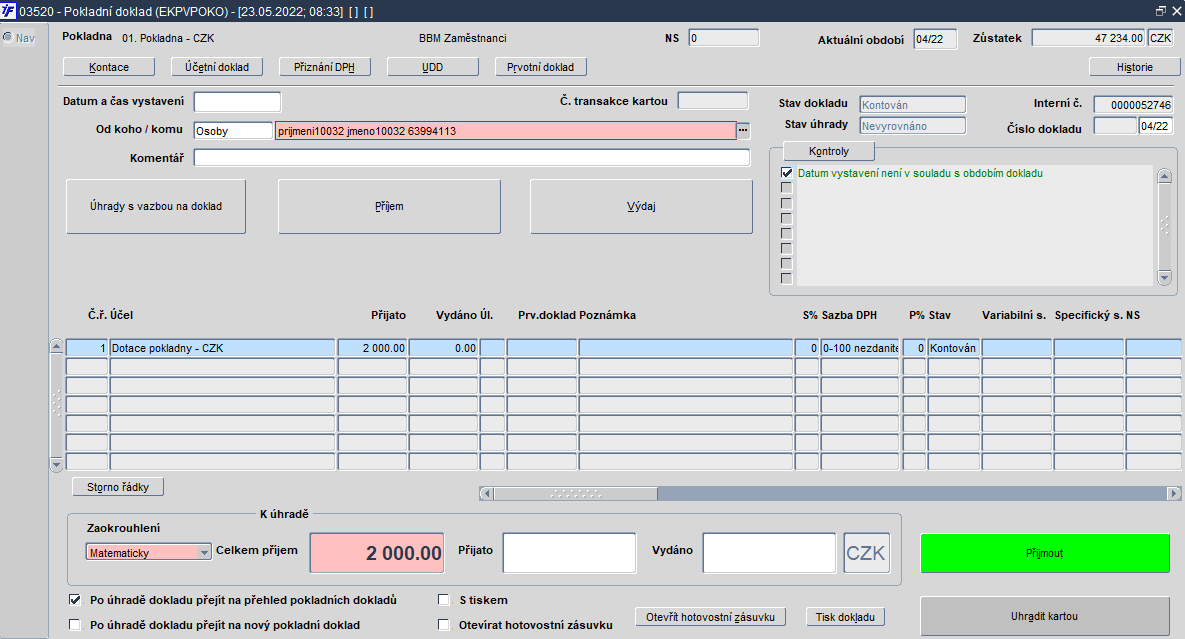Screen dimensions: 1185x639
Task: Click the Uhradit kartou button
Action: (1044, 616)
